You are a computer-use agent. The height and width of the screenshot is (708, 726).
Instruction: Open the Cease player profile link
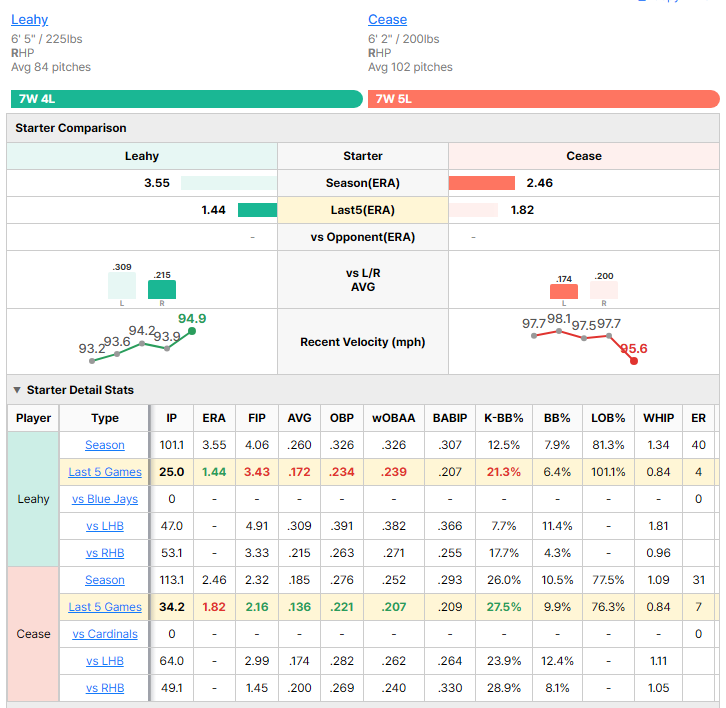pyautogui.click(x=387, y=19)
